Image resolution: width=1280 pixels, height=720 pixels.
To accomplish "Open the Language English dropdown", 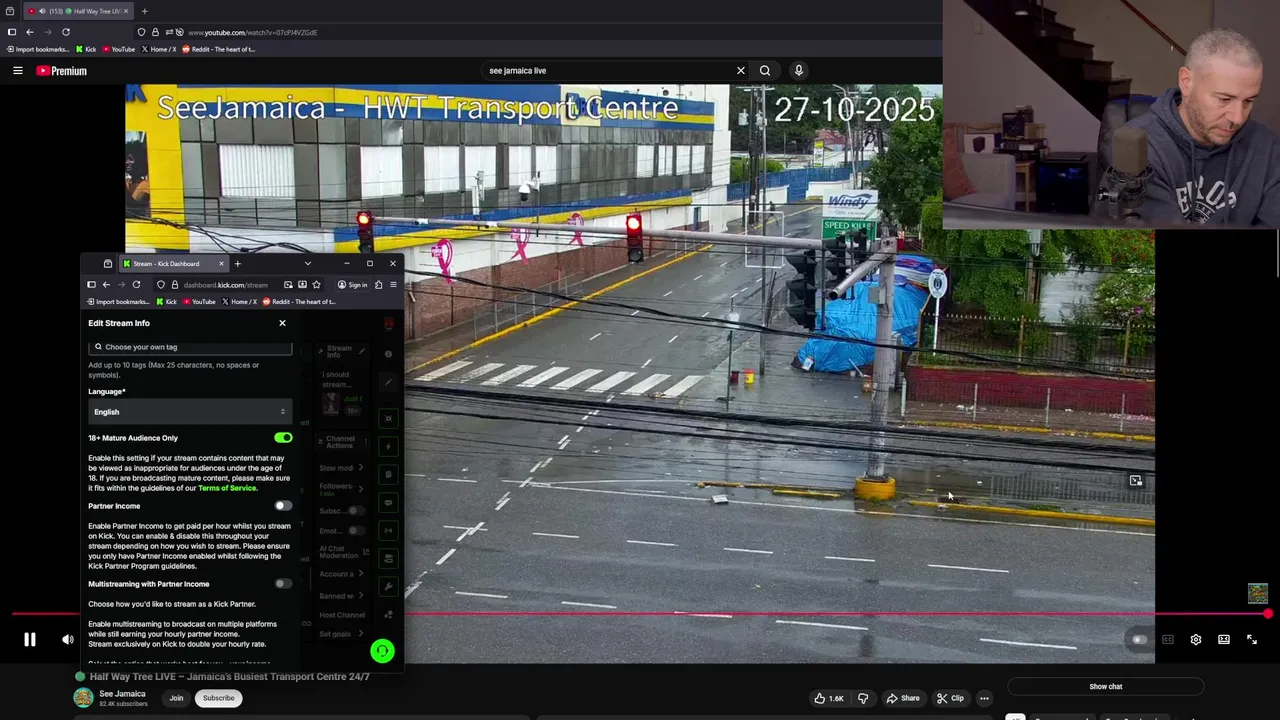I will click(x=190, y=412).
